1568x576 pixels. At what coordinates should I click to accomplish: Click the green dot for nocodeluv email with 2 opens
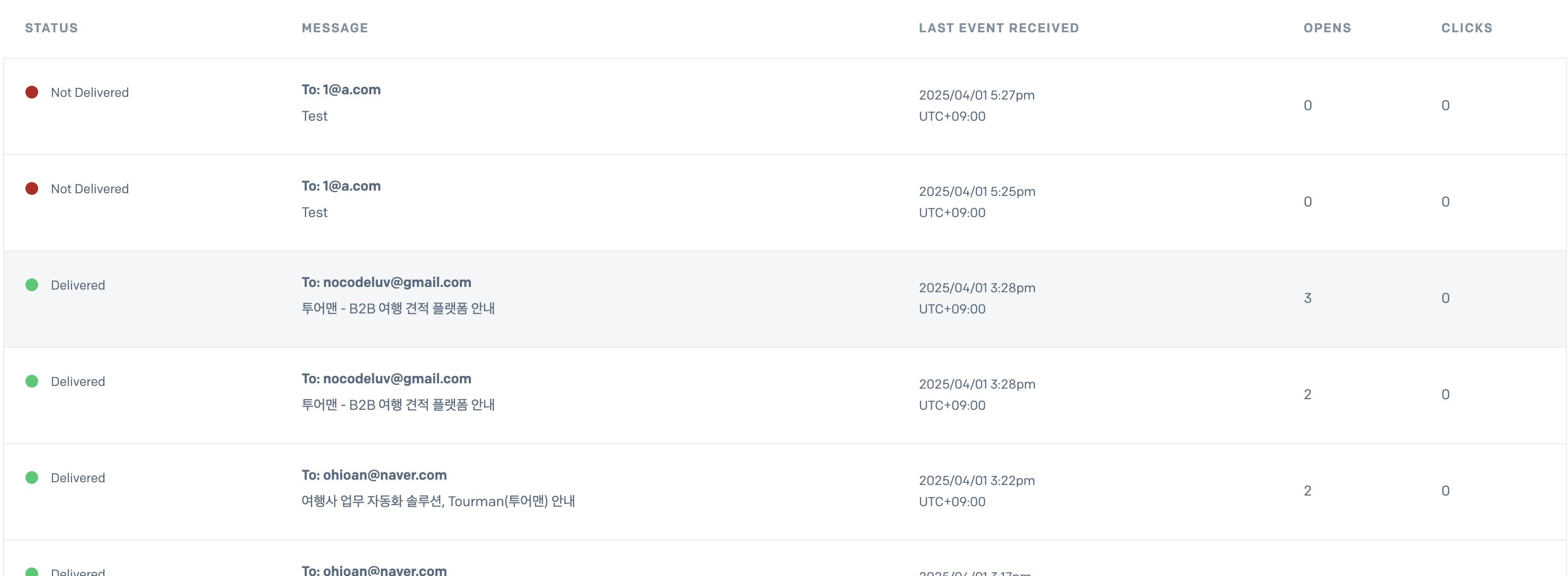[x=32, y=381]
